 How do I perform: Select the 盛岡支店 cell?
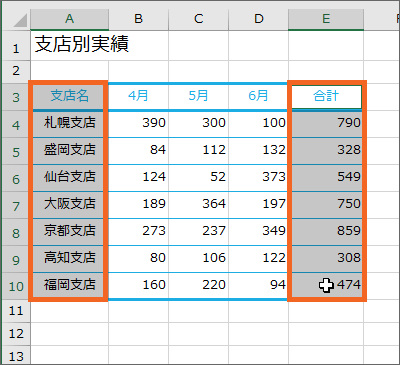pos(69,151)
